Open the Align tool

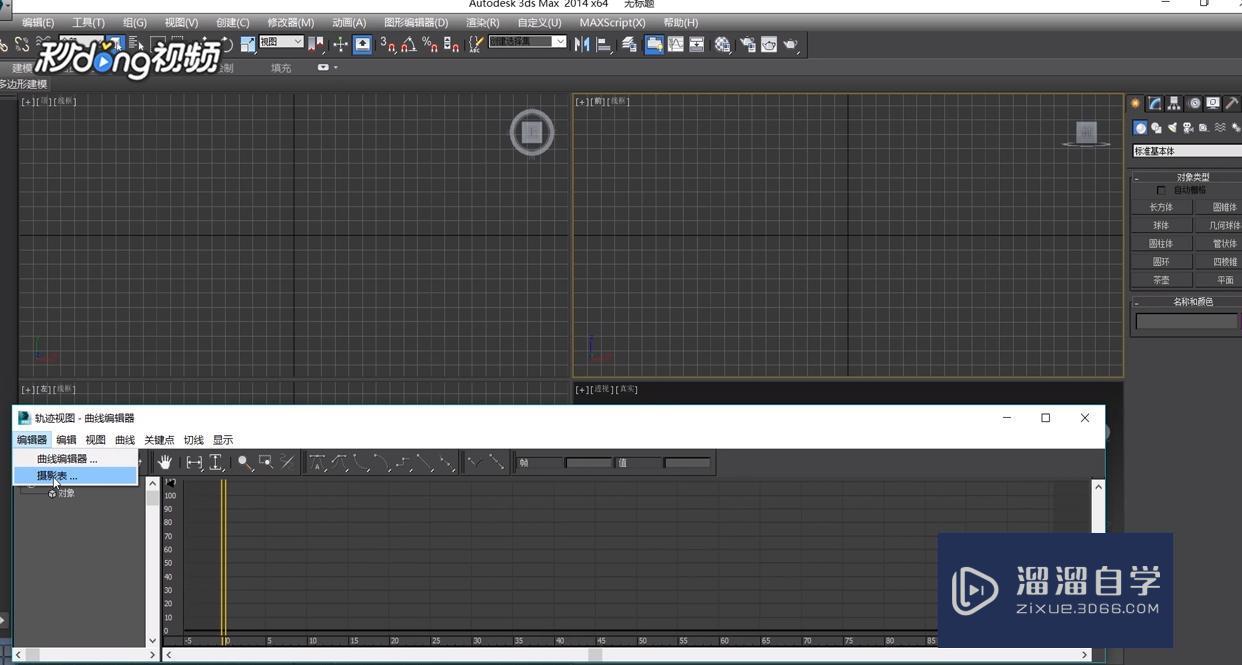605,44
